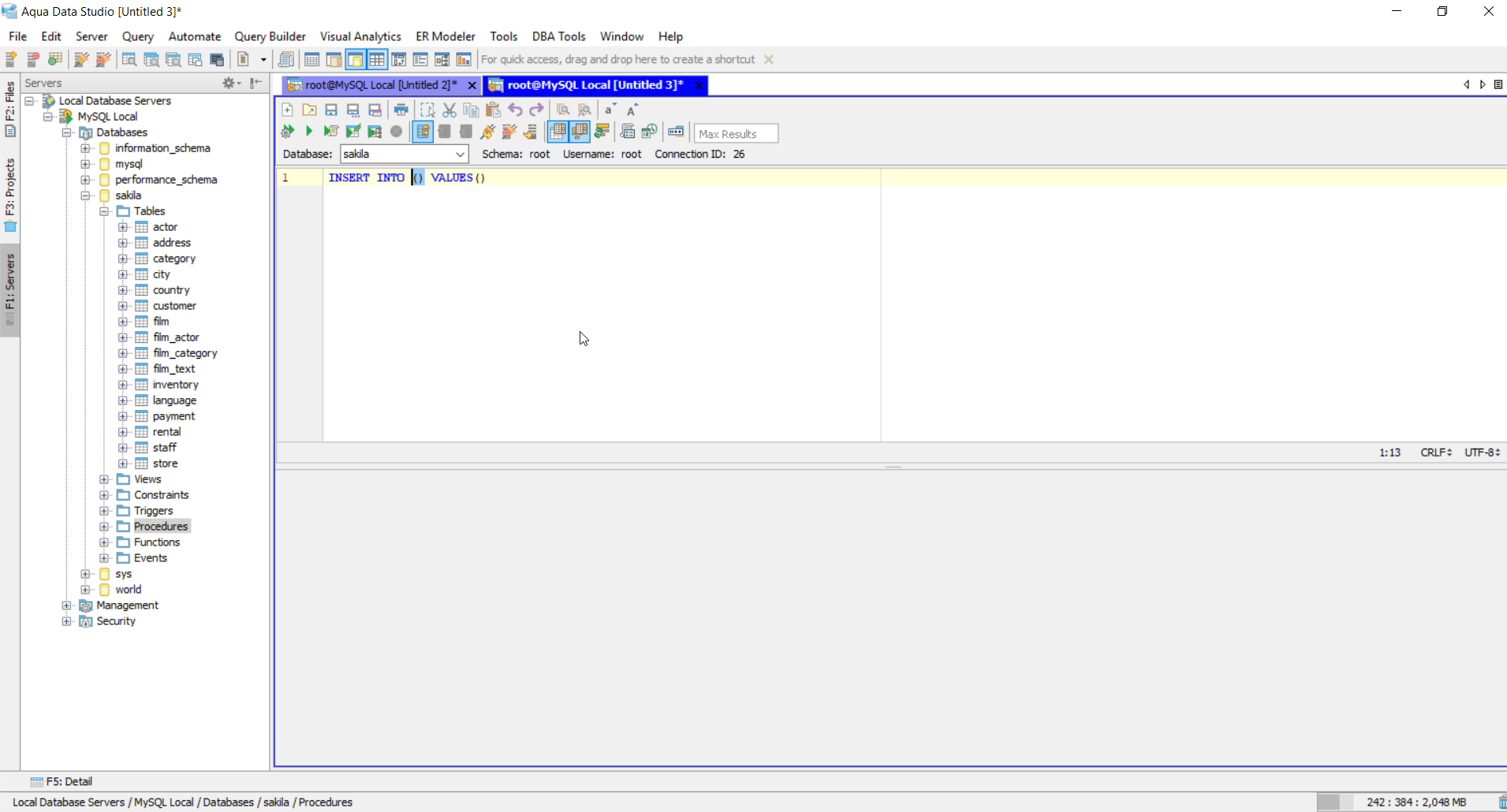Open the Query Builder menu

(x=270, y=36)
